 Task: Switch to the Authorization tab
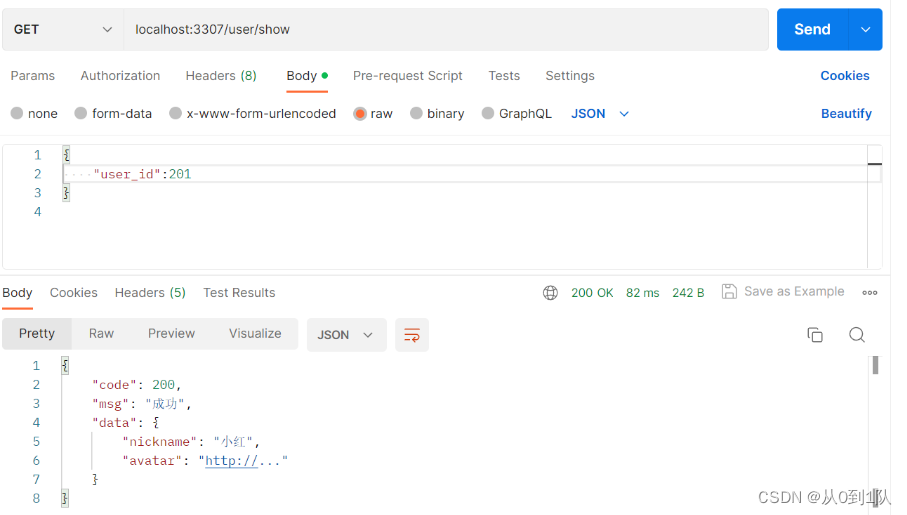click(120, 76)
